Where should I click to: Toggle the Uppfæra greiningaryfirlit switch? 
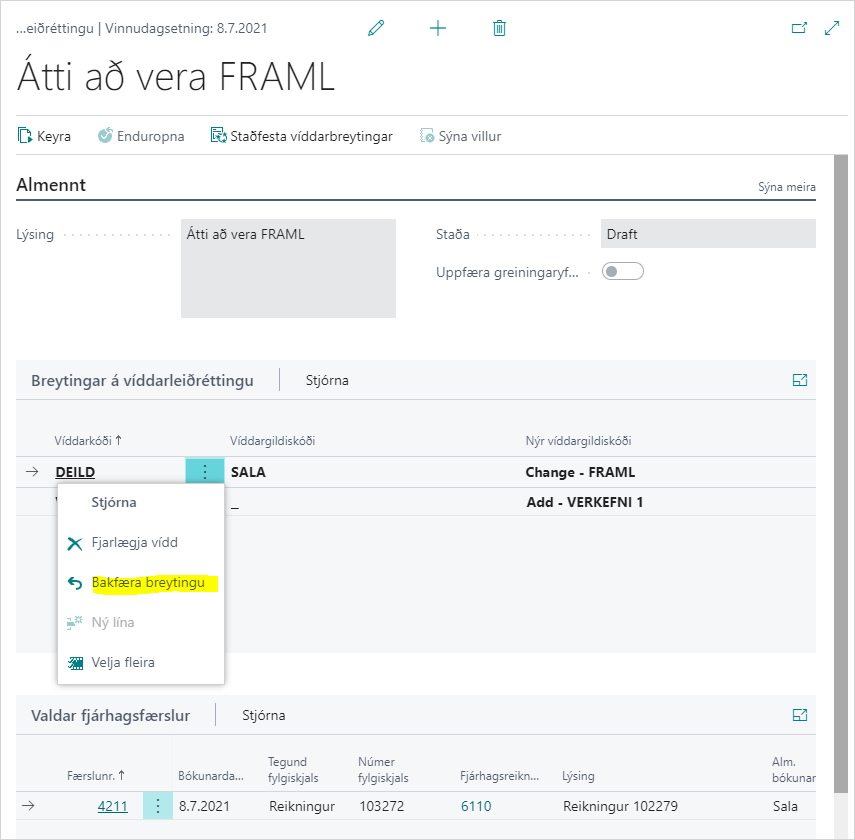[x=622, y=271]
